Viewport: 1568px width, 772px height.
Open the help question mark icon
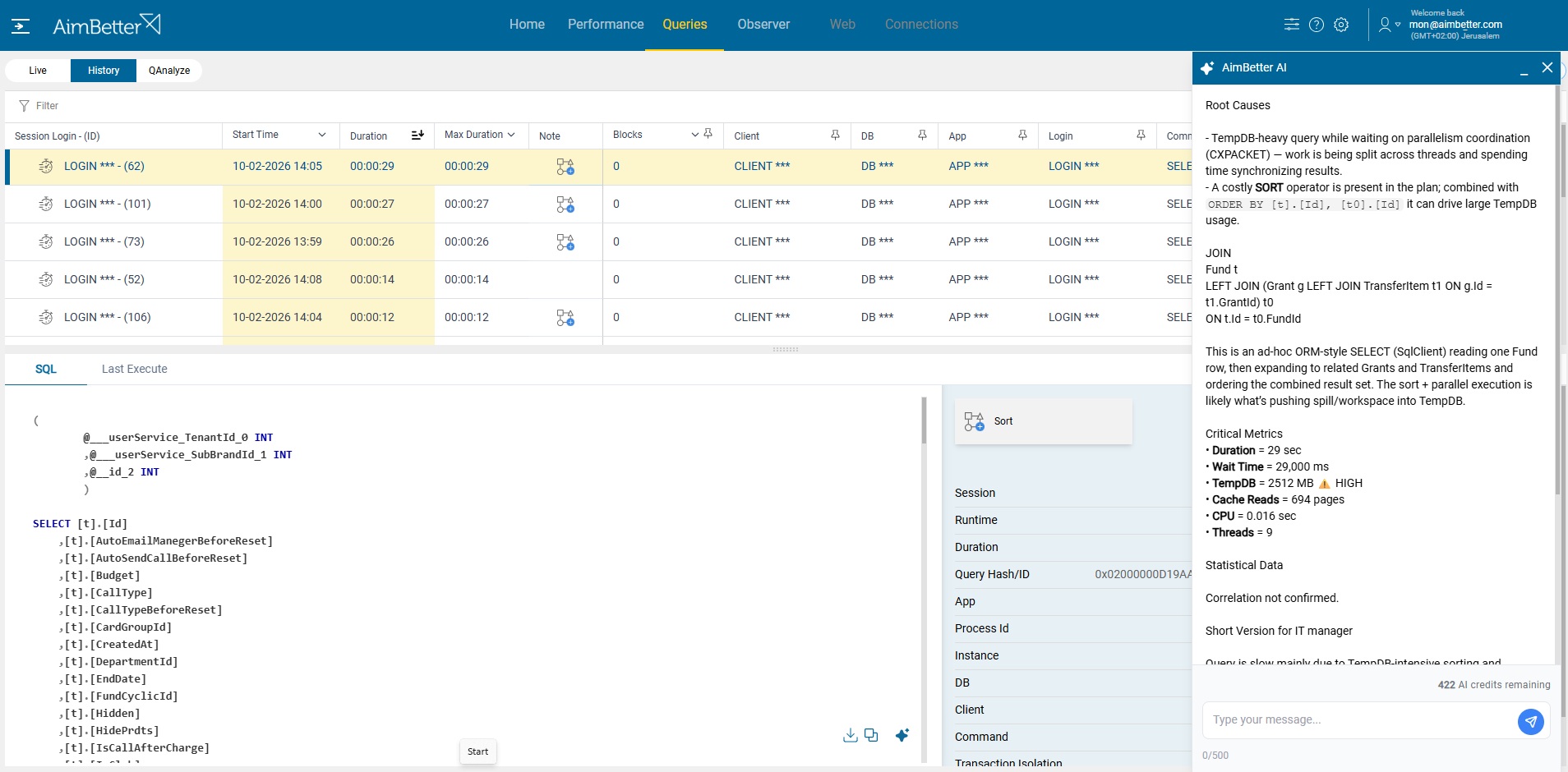coord(1317,25)
